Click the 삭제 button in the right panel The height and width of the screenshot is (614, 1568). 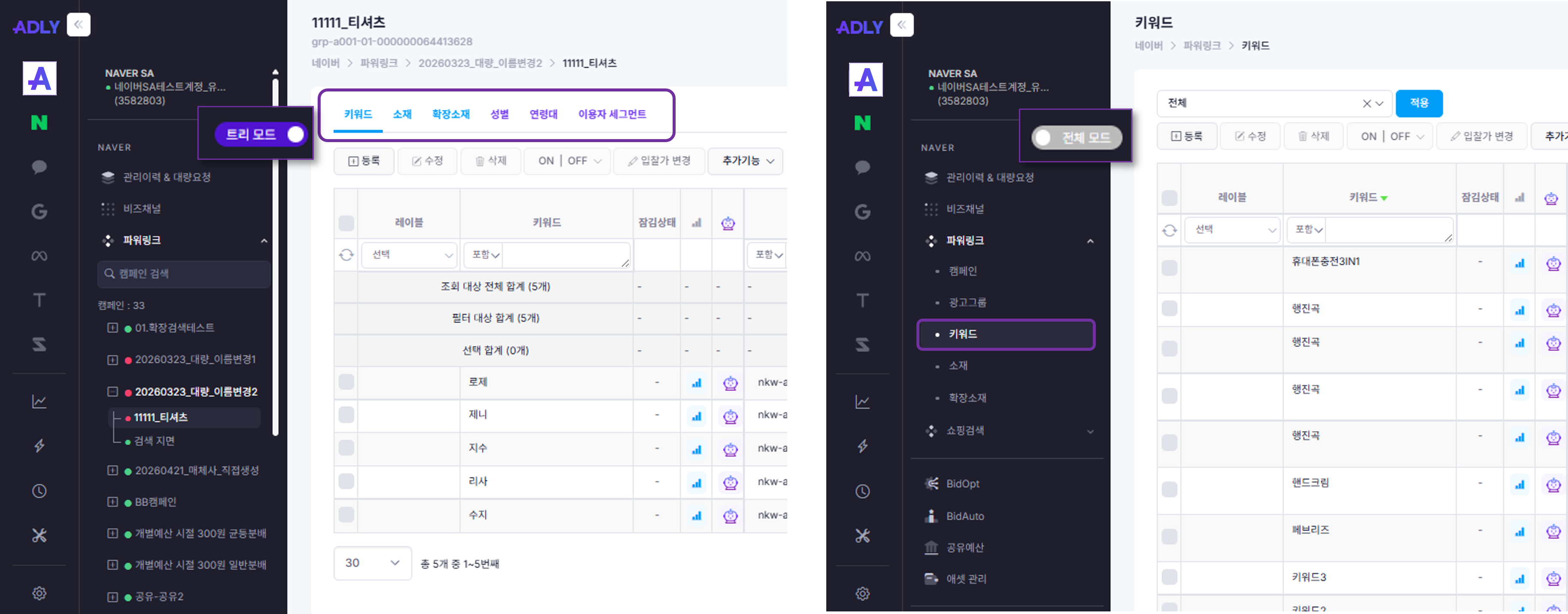pos(1313,137)
